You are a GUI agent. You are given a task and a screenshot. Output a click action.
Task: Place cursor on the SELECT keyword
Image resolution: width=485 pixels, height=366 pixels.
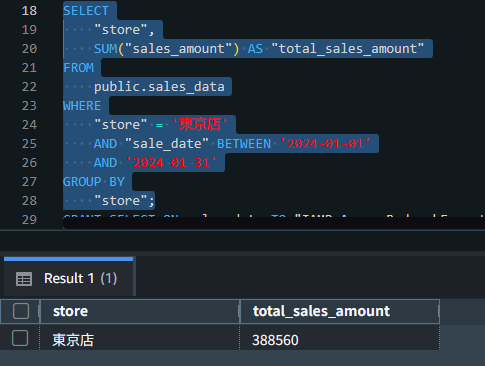tap(86, 11)
